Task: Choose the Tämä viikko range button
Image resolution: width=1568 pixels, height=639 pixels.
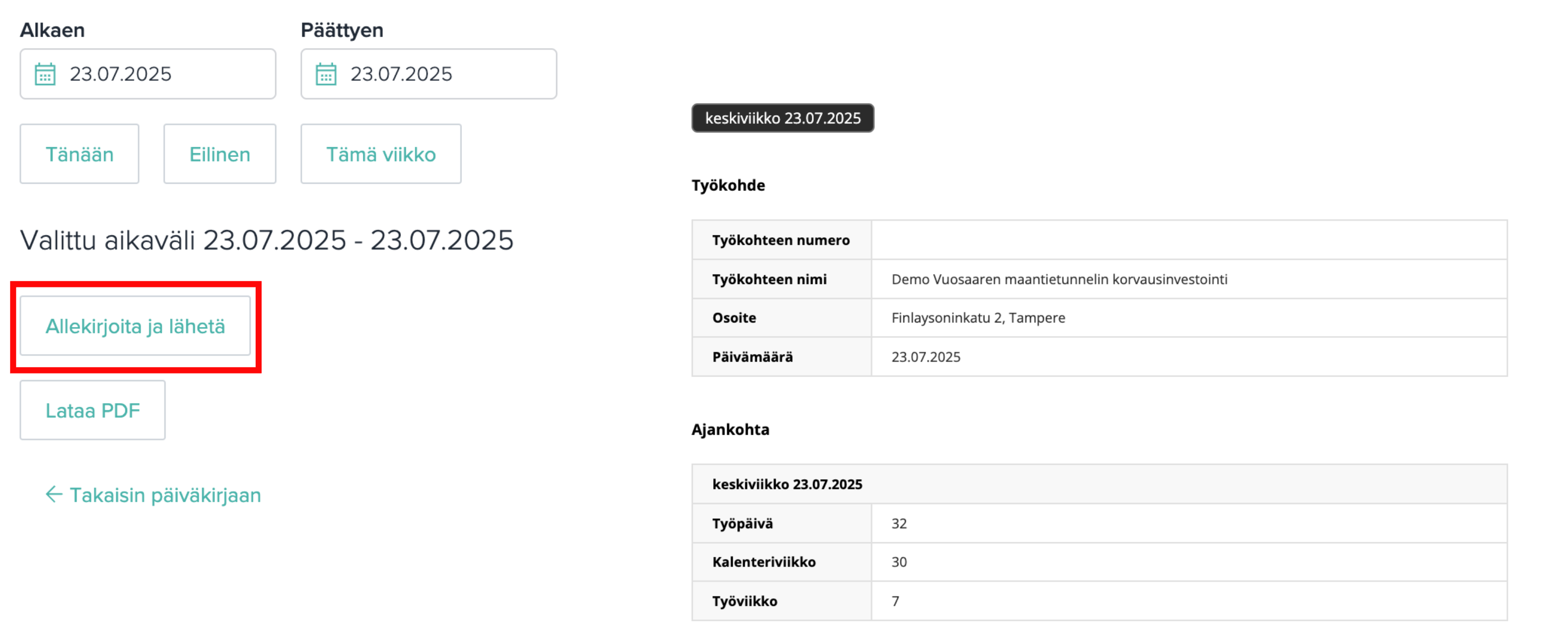Action: (x=381, y=154)
